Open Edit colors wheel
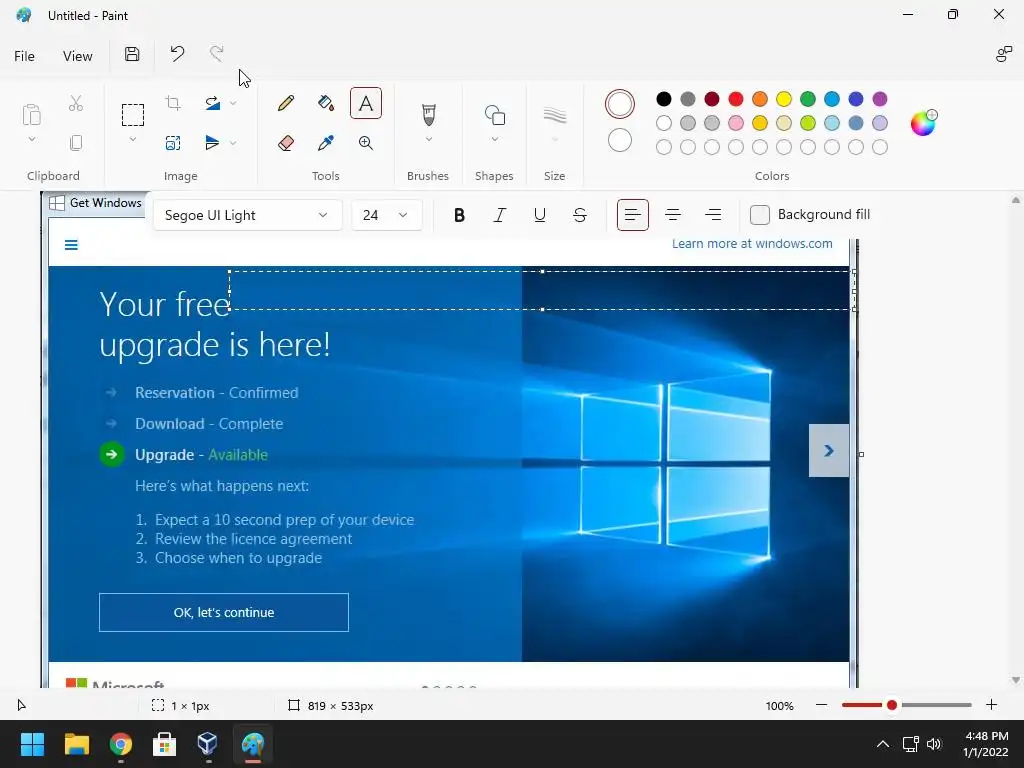Image resolution: width=1024 pixels, height=768 pixels. coord(923,123)
